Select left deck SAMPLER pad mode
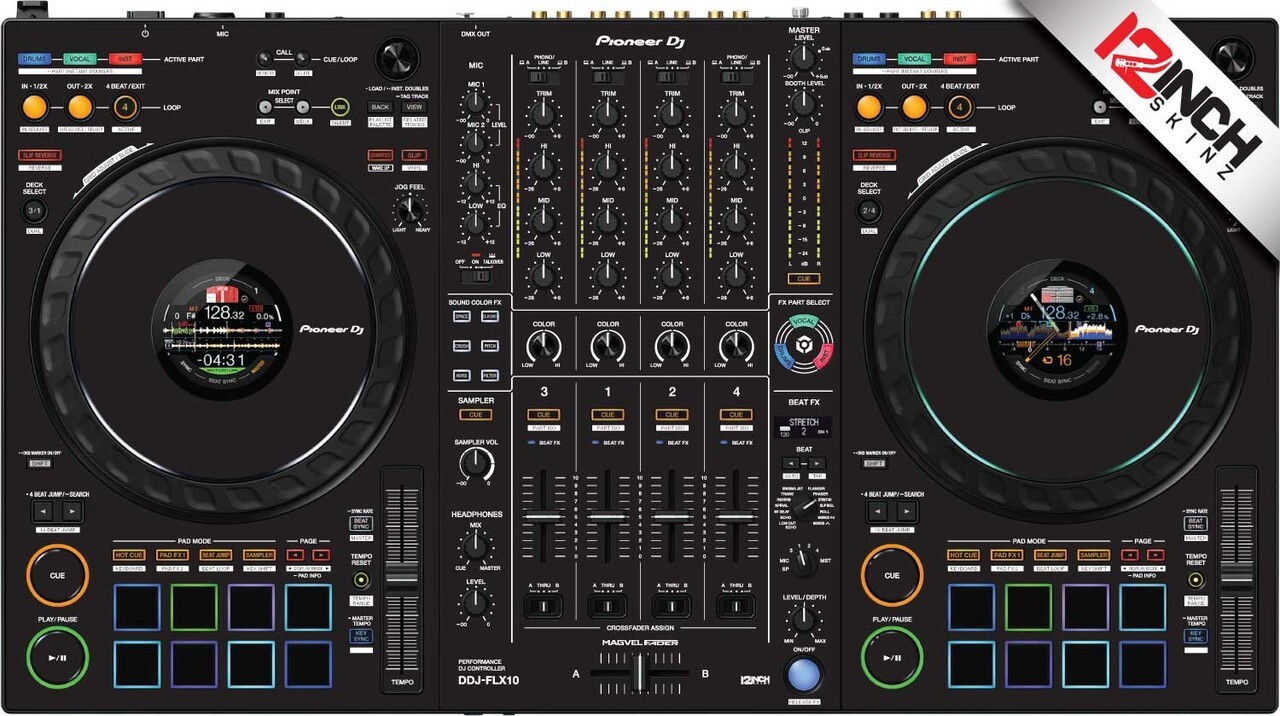This screenshot has height=716, width=1280. (259, 555)
